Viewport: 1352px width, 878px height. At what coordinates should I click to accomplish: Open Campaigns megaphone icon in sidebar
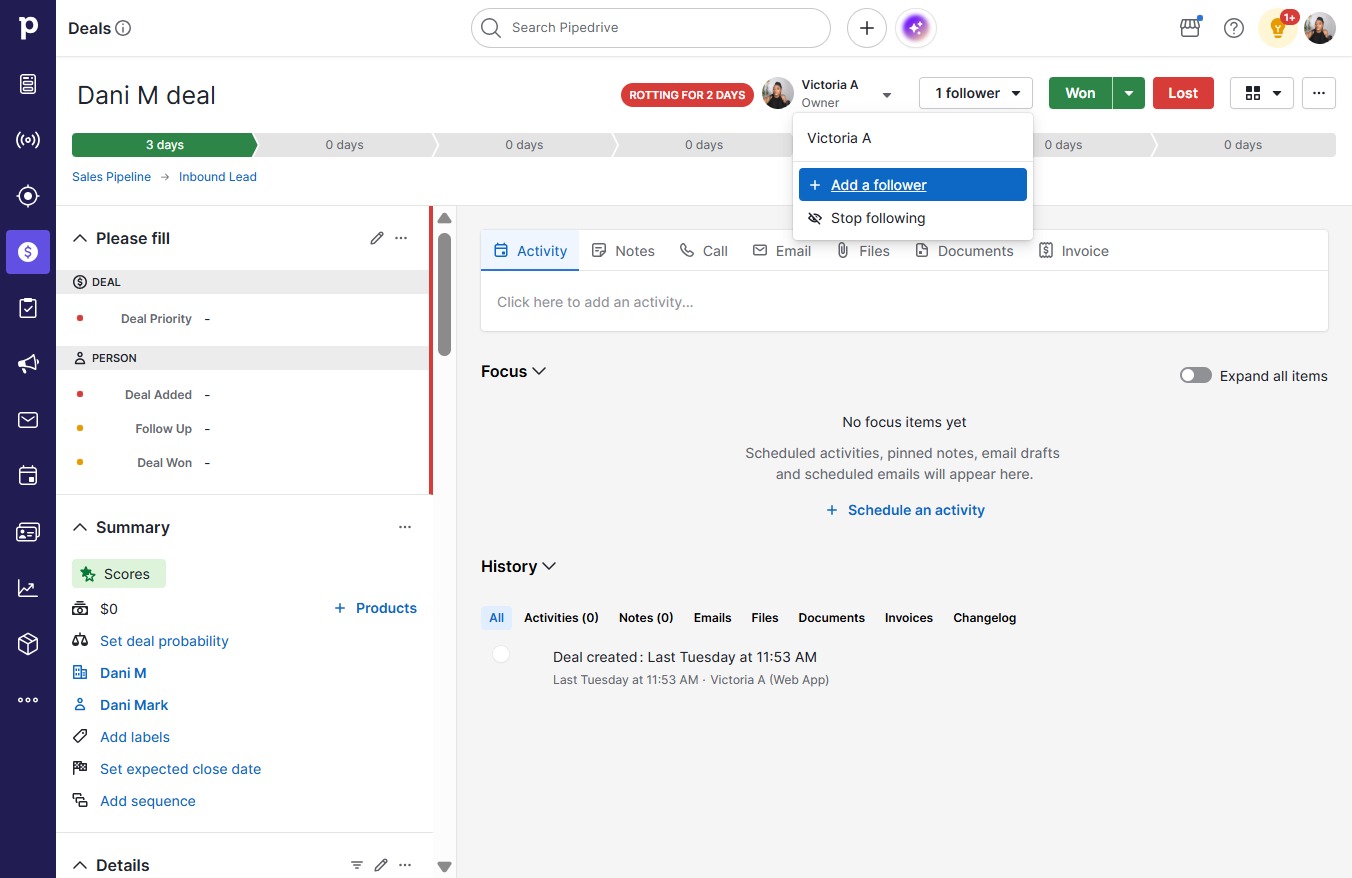28,364
